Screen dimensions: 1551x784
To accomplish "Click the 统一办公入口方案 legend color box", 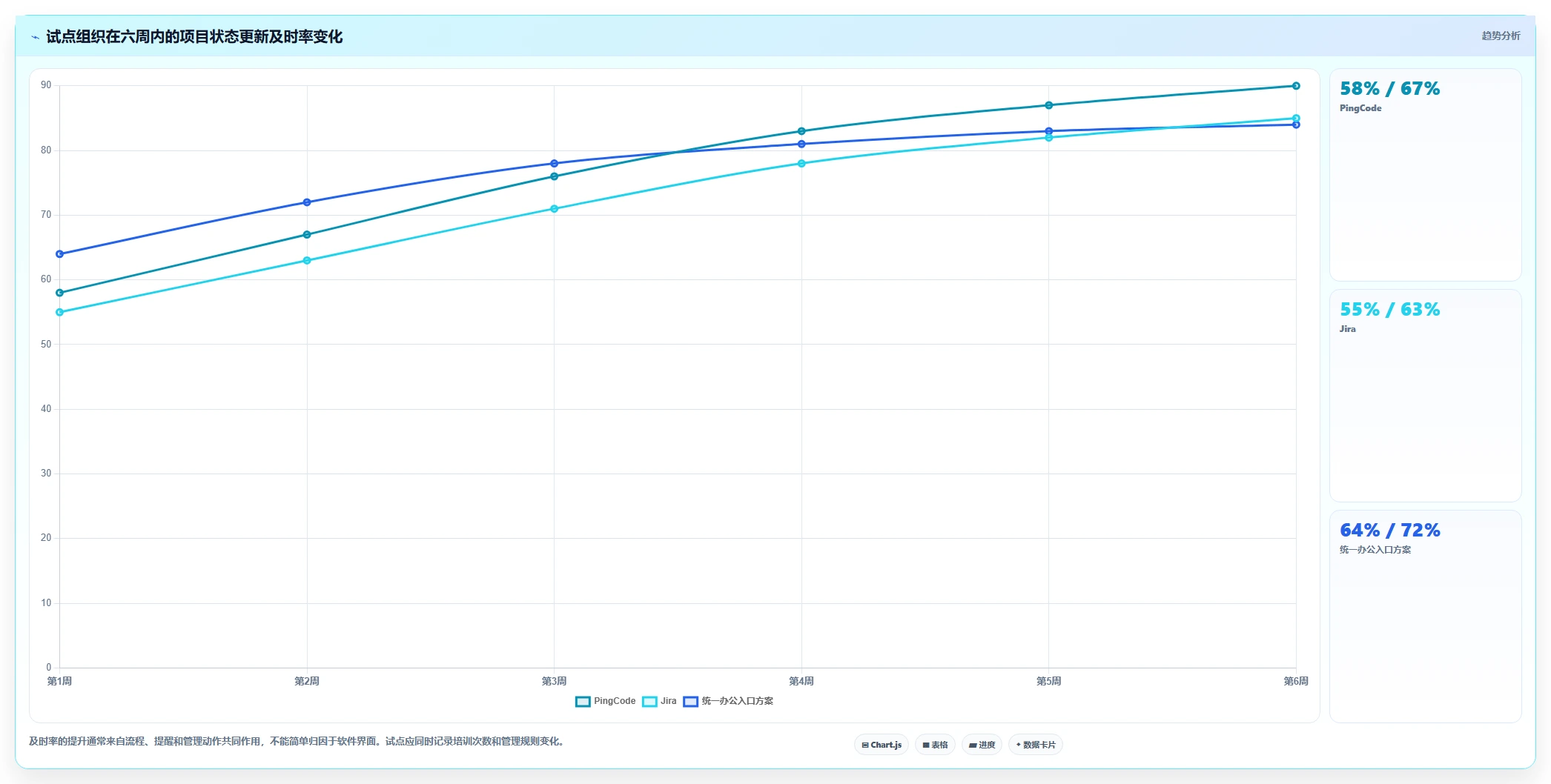I will click(x=690, y=702).
